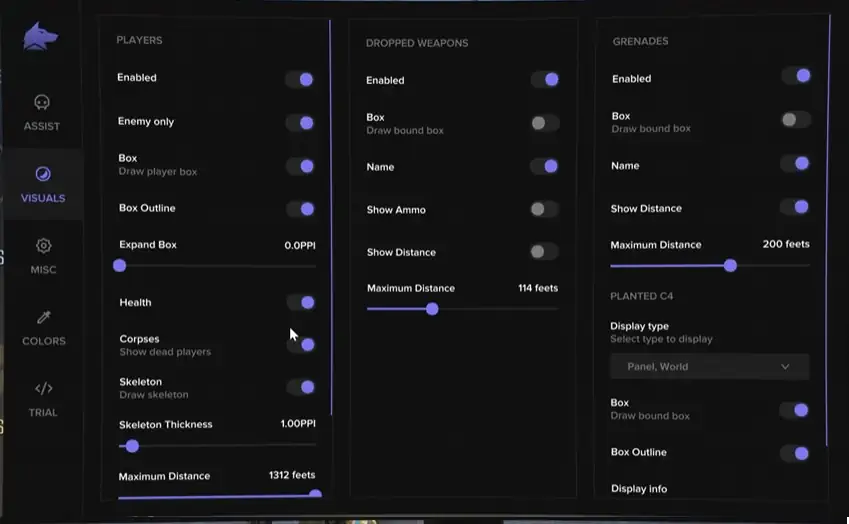Click the PLANTED C4 section heading
This screenshot has height=524, width=849.
(642, 296)
